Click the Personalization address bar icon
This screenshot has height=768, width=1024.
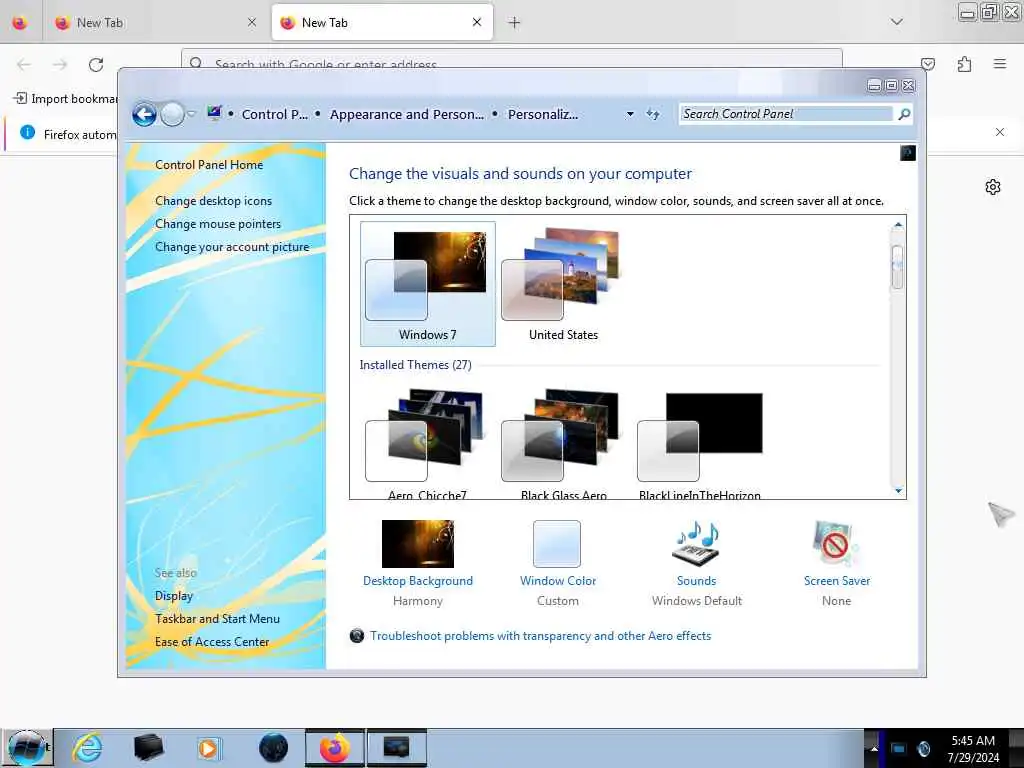pos(214,114)
